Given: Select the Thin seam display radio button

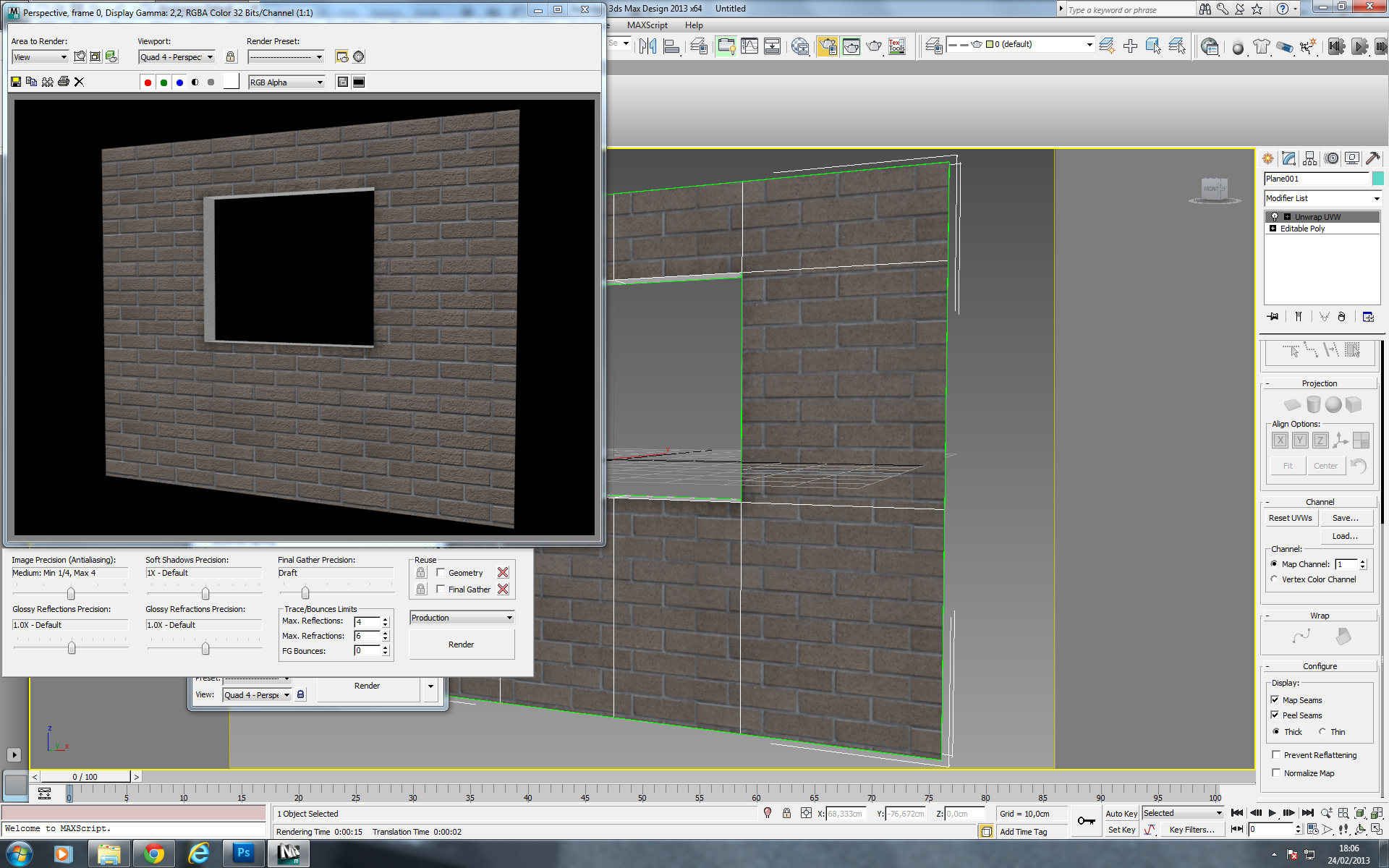Looking at the screenshot, I should tap(1322, 731).
